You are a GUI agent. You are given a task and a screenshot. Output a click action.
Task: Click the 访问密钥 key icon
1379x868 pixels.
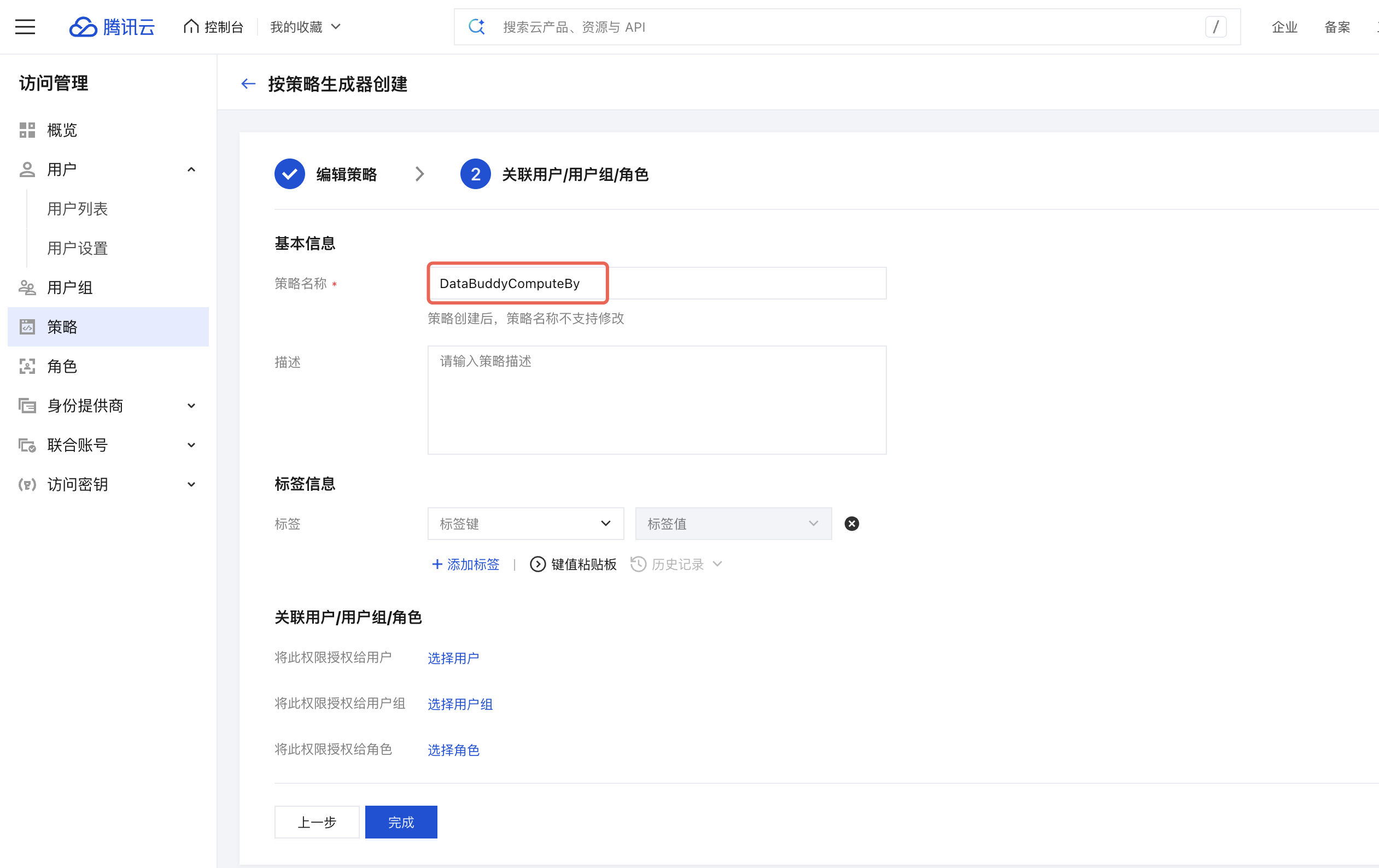pyautogui.click(x=27, y=484)
